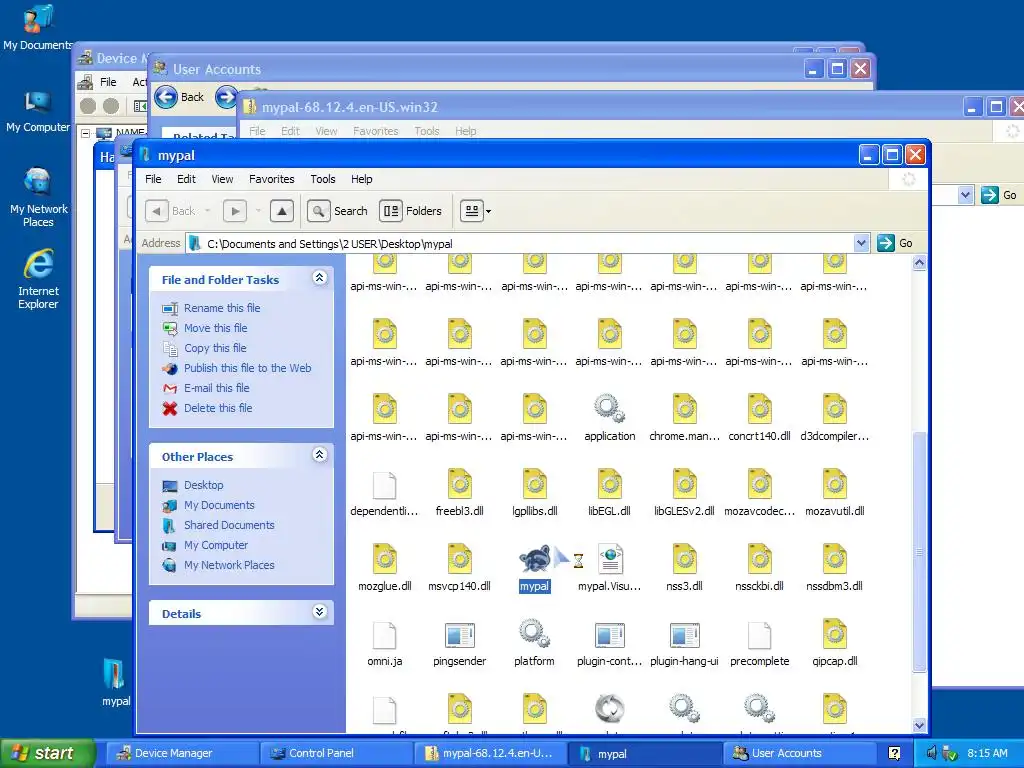Open the Tools menu in mypal window

323,179
